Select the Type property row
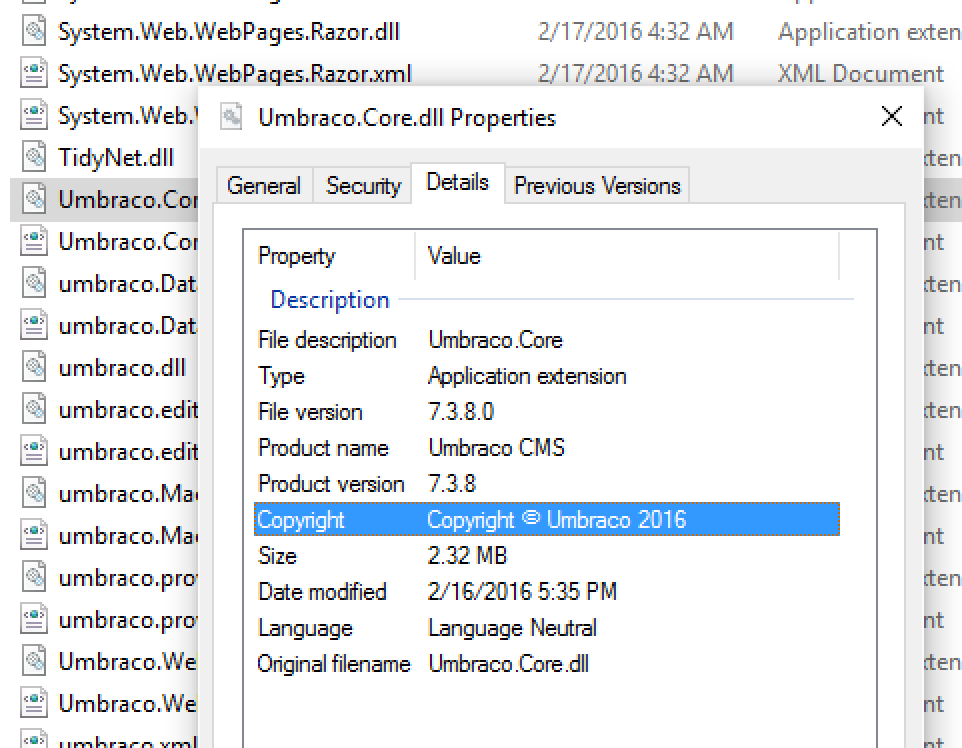 click(547, 376)
